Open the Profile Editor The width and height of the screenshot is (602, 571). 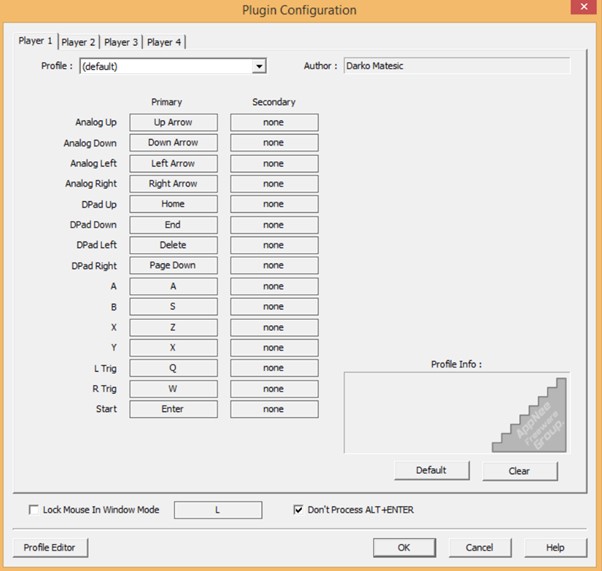coord(50,548)
